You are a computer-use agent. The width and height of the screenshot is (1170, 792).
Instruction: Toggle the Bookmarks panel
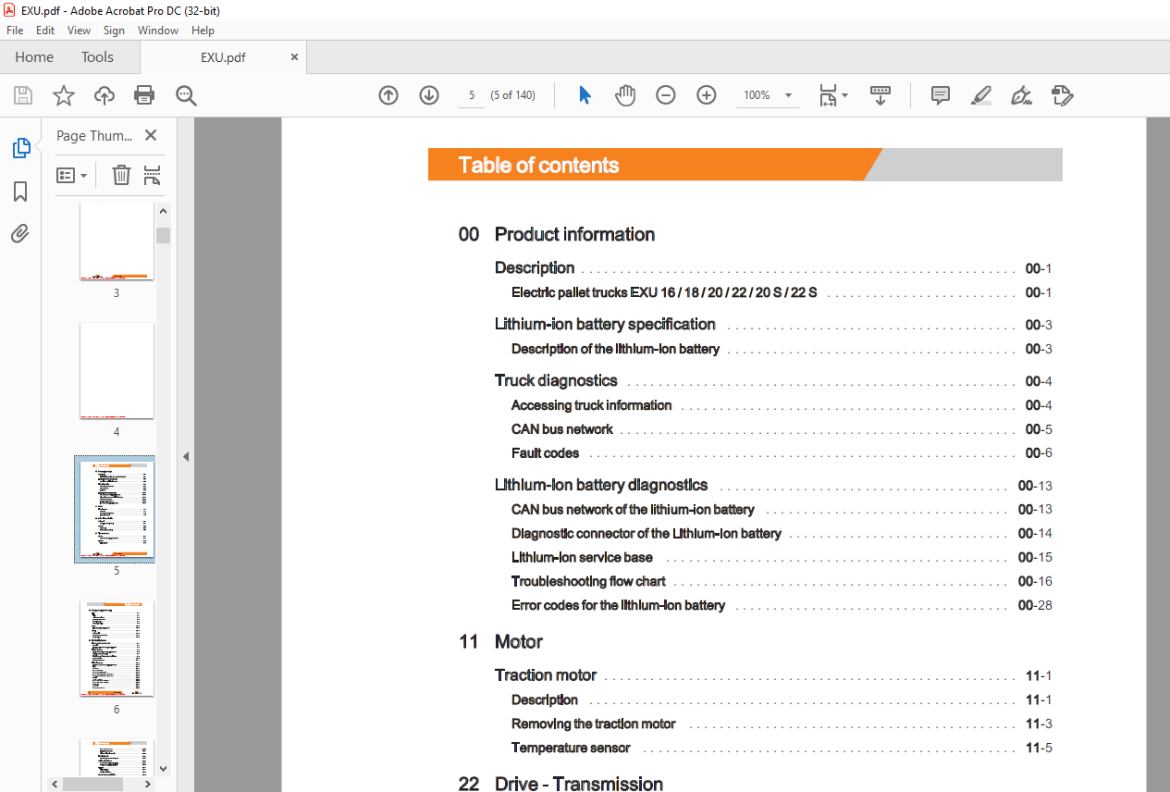coord(20,191)
